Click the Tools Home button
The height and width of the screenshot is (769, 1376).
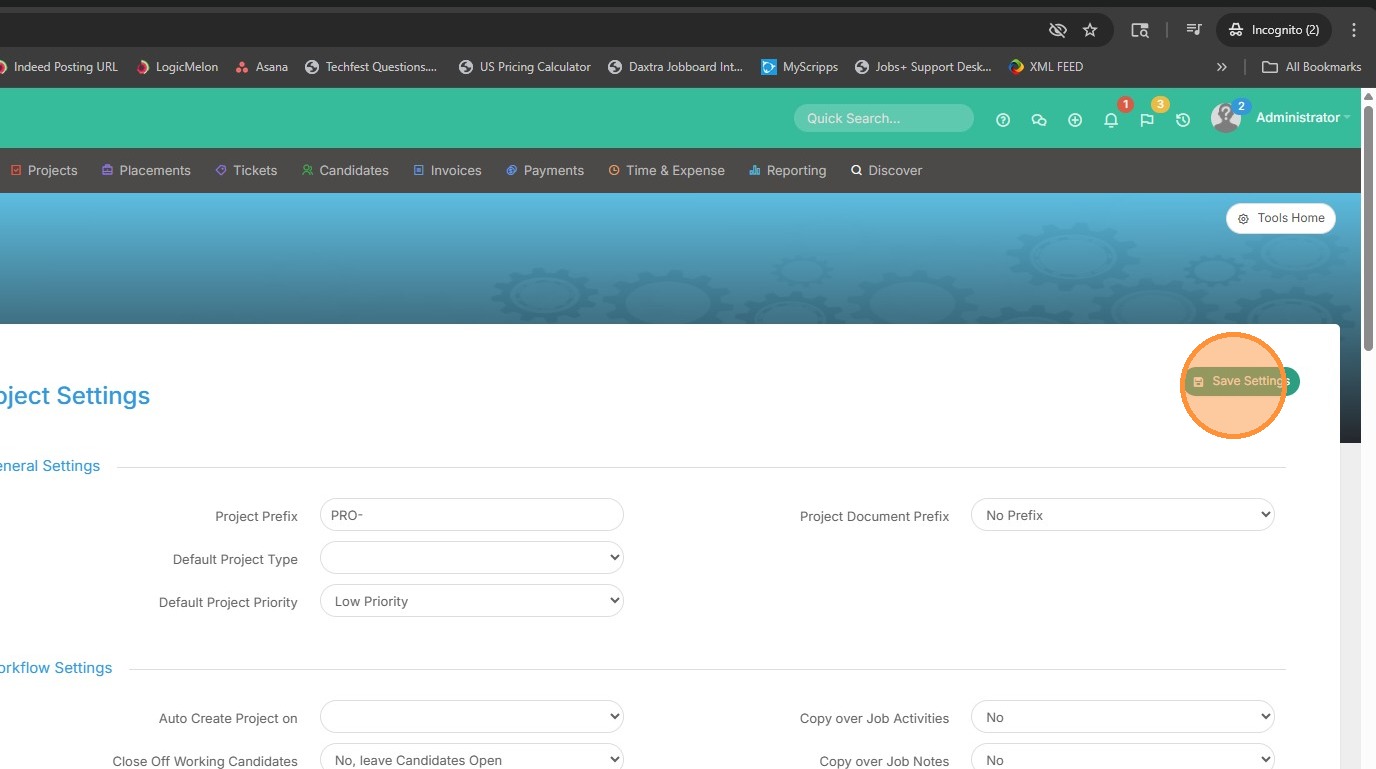pyautogui.click(x=1280, y=218)
